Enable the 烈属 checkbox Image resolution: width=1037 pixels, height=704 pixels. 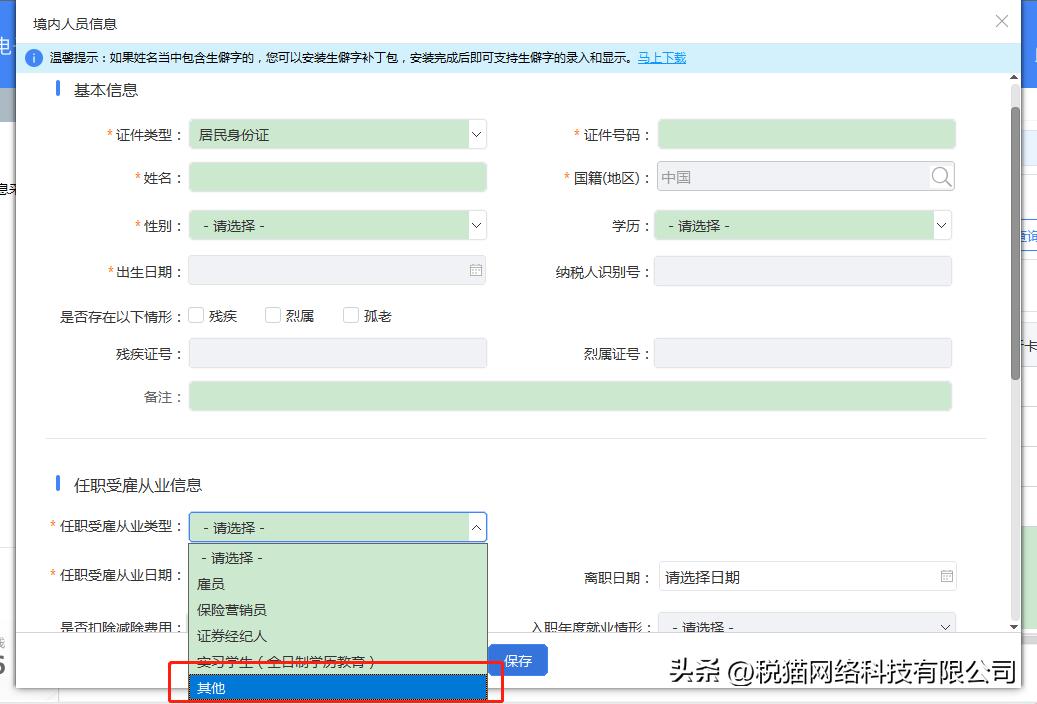273,314
